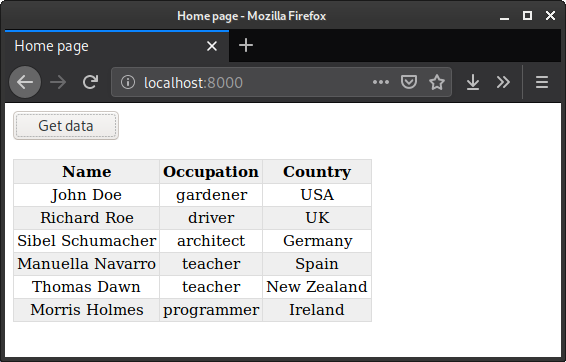The height and width of the screenshot is (362, 566).
Task: Select the Richard Roe cell
Action: click(x=87, y=218)
